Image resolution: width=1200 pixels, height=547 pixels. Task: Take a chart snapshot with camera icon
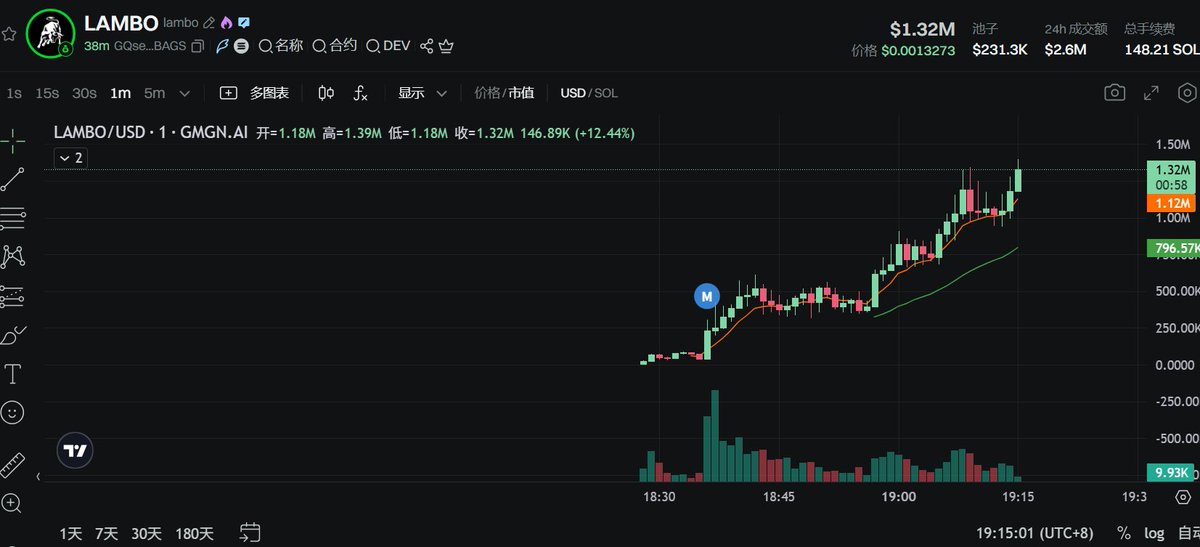(1114, 93)
